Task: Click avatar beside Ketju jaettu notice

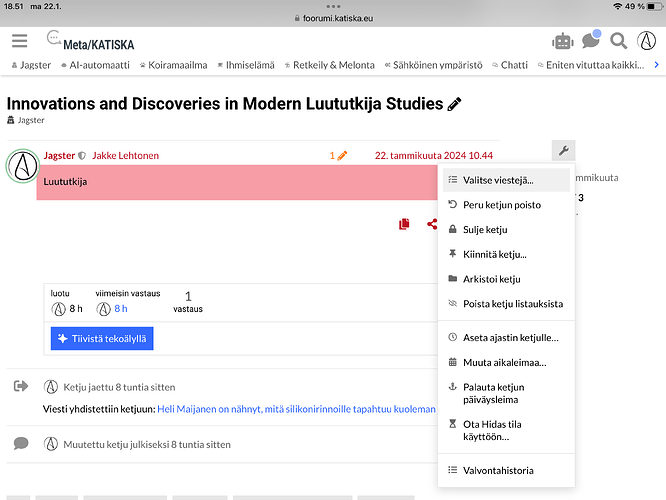Action: (51, 387)
